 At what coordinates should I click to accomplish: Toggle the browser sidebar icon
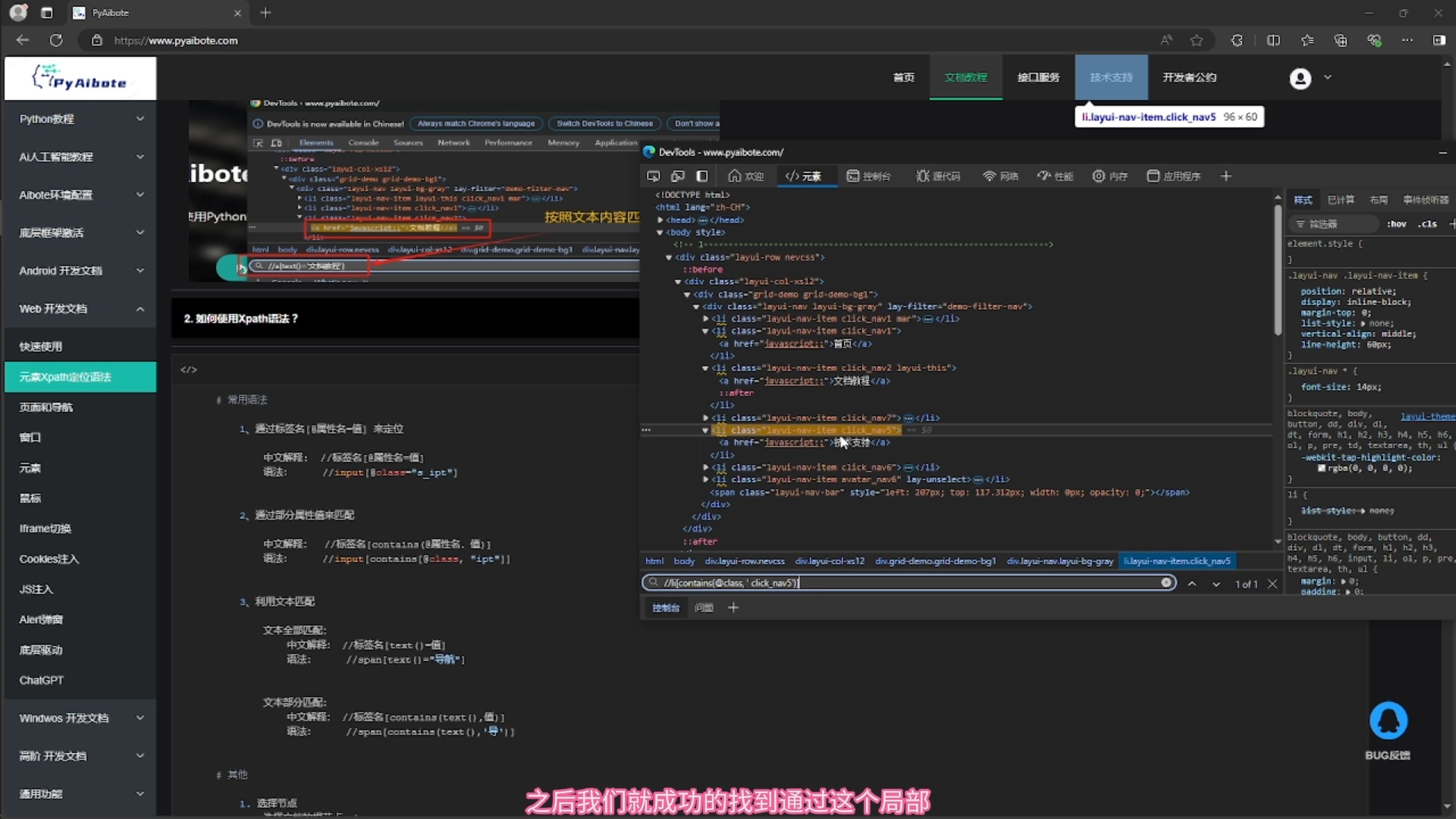click(1439, 40)
